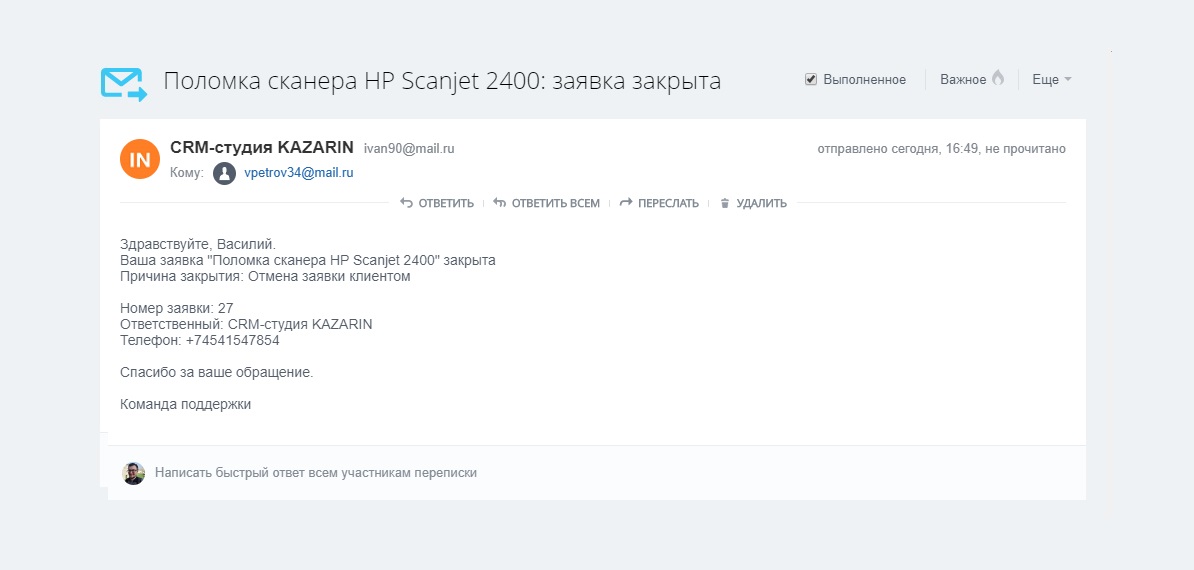Click the phone number +74541547854 in the email

click(x=232, y=340)
